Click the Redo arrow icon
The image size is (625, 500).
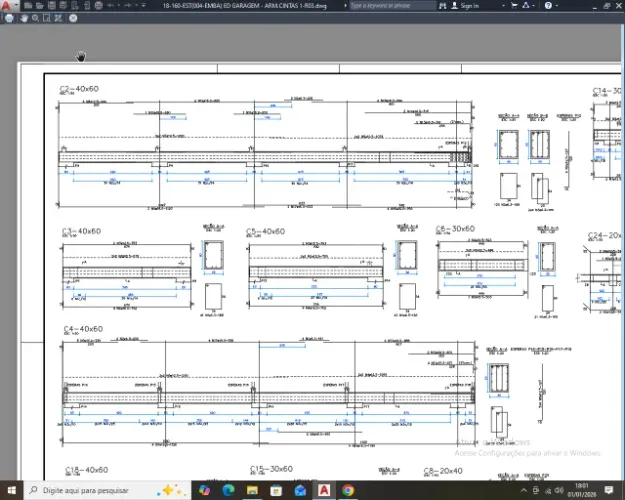(x=128, y=6)
